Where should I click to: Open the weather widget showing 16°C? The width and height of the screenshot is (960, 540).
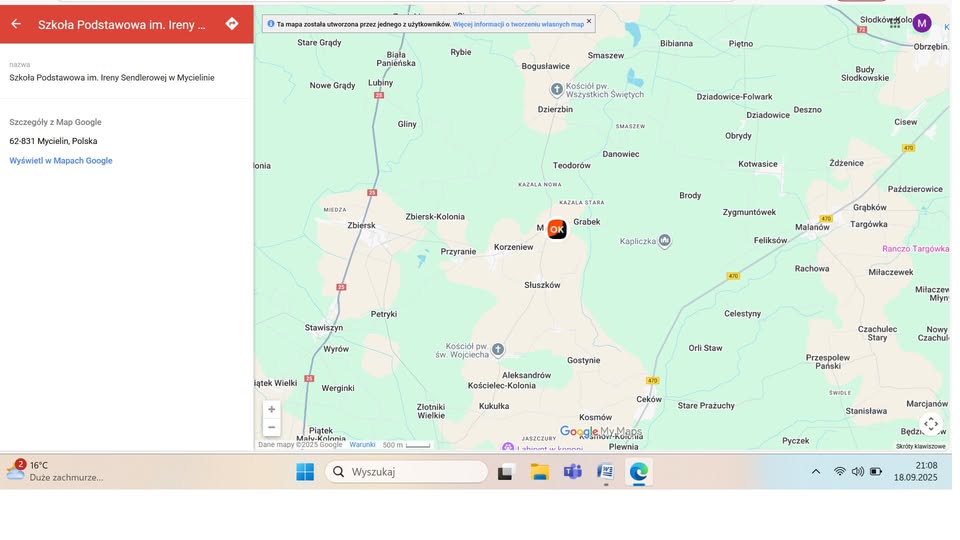pos(55,471)
